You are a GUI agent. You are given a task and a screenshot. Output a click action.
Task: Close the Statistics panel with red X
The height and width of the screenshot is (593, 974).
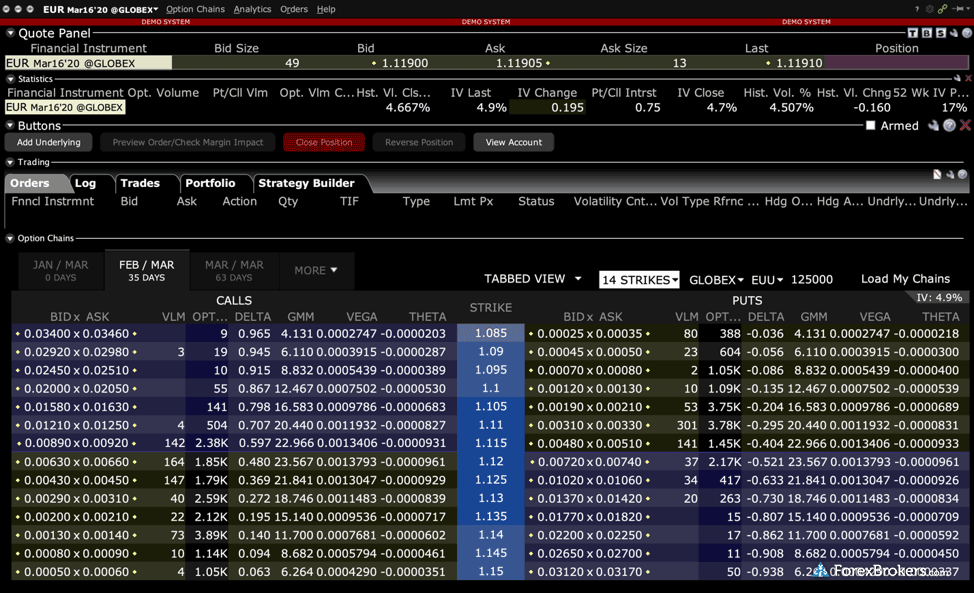968,78
